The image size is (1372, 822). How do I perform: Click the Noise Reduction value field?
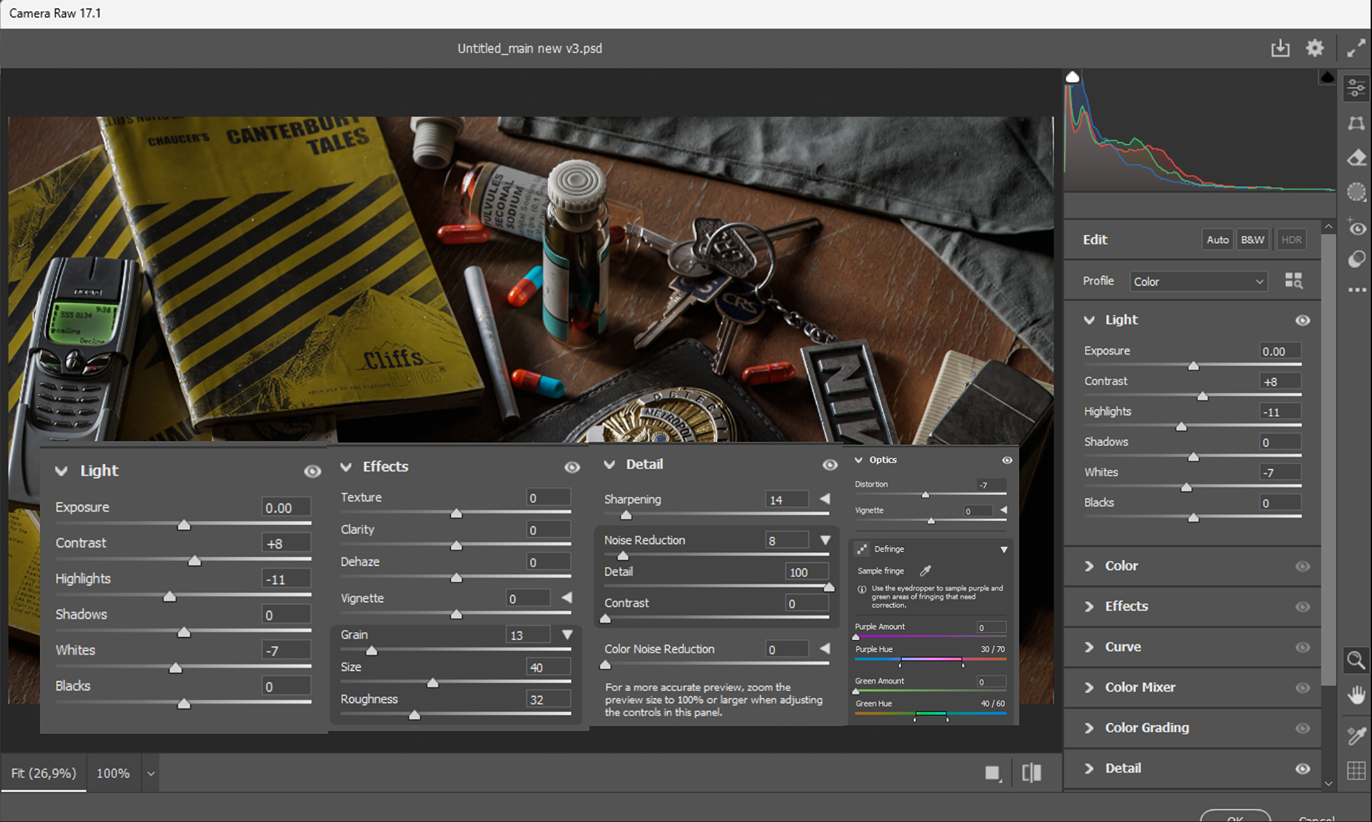(x=787, y=540)
